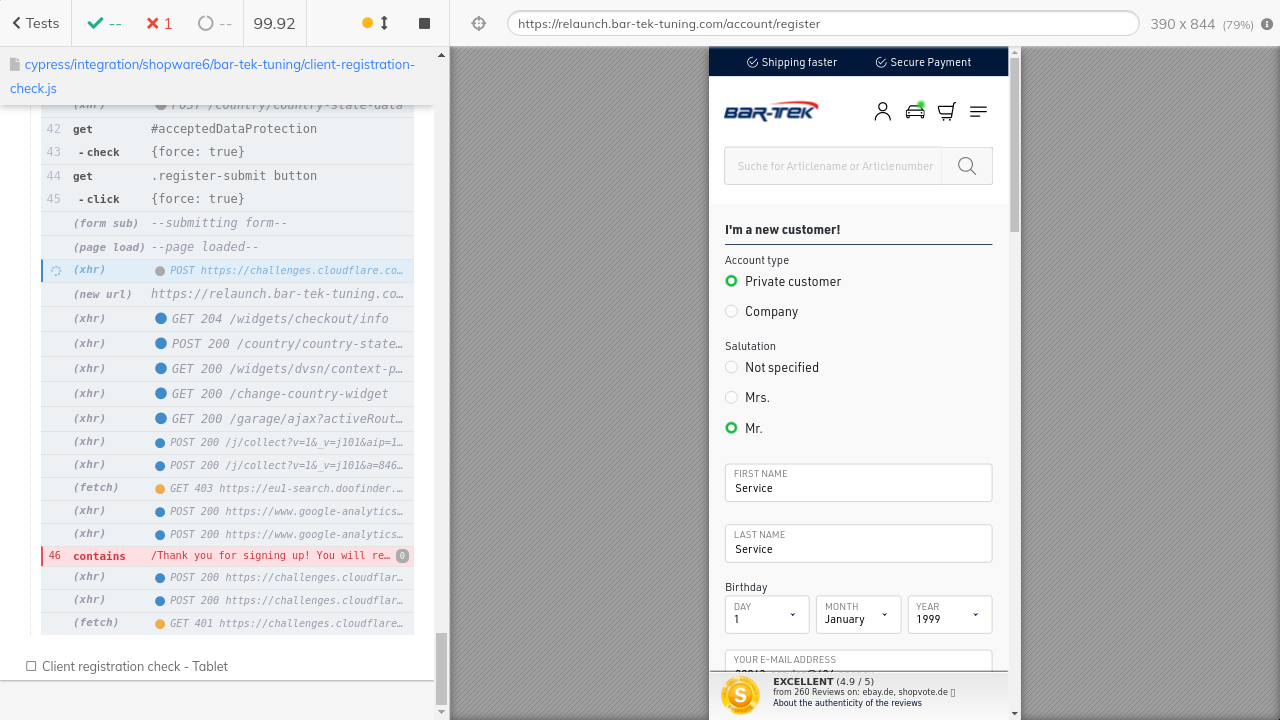Click the stop test run button
This screenshot has height=720, width=1280.
424,23
